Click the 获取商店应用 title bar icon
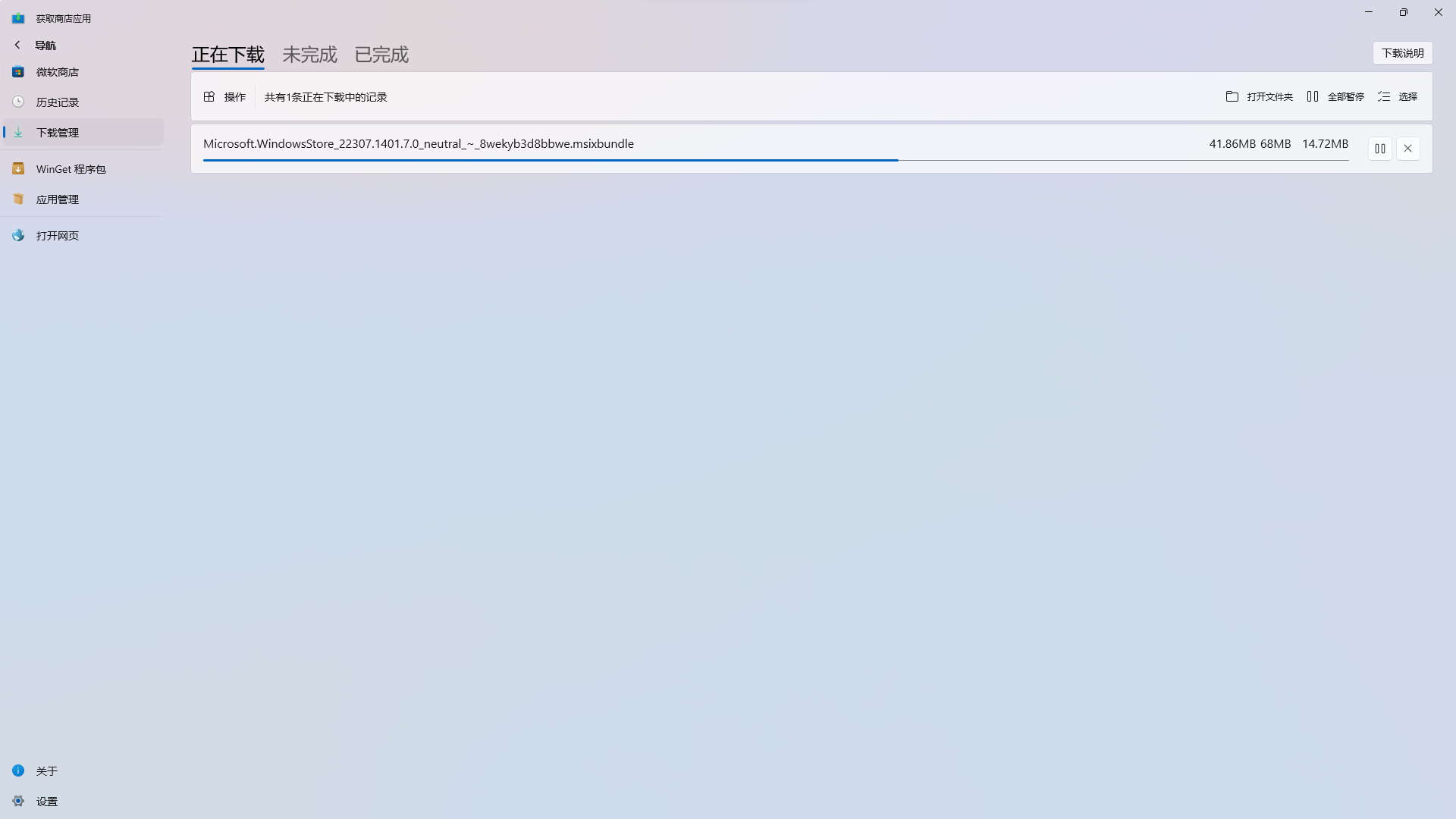The width and height of the screenshot is (1456, 819). point(17,17)
